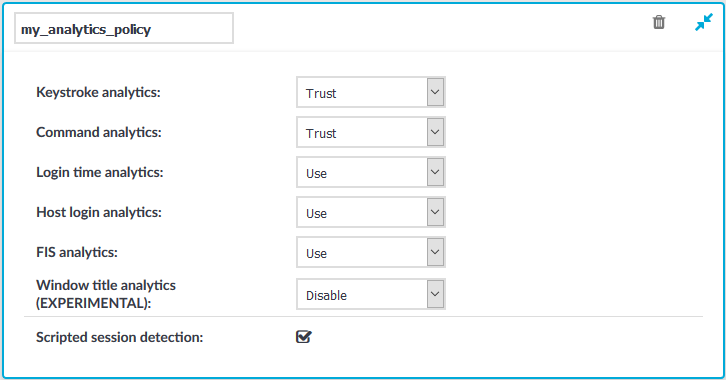Viewport: 726px width, 380px height.
Task: Click the FIS analytics label
Action: [77, 252]
